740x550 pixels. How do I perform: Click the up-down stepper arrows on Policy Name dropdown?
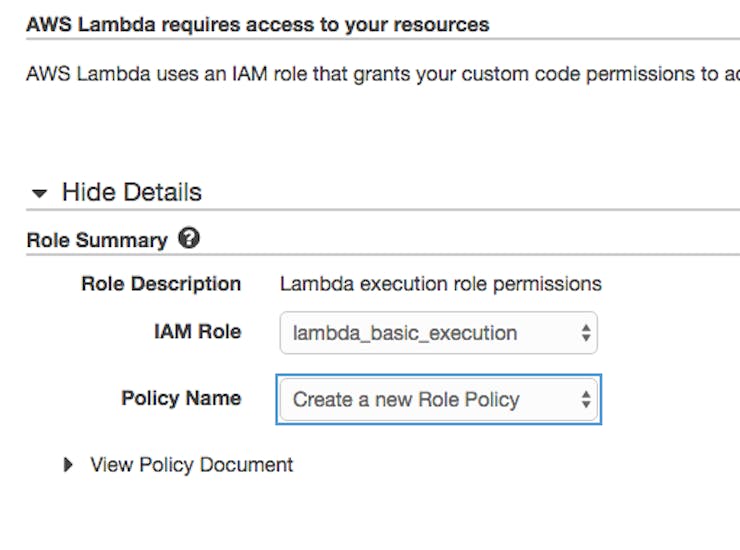click(586, 399)
